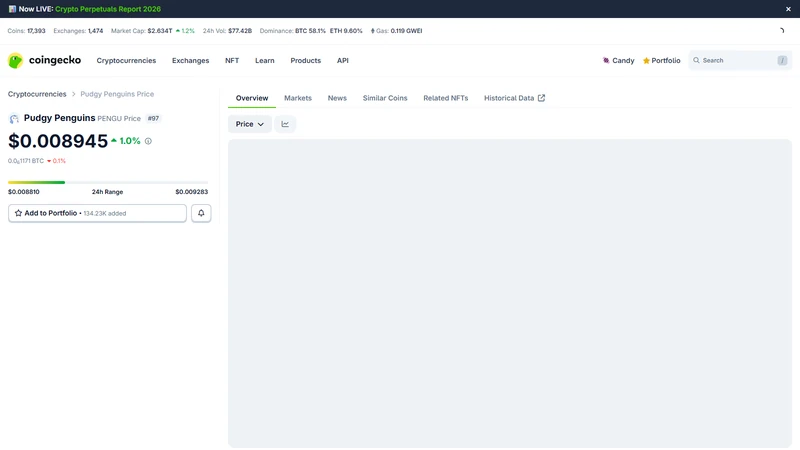This screenshot has height=450, width=800.
Task: Click the #97 rank badge
Action: click(153, 118)
